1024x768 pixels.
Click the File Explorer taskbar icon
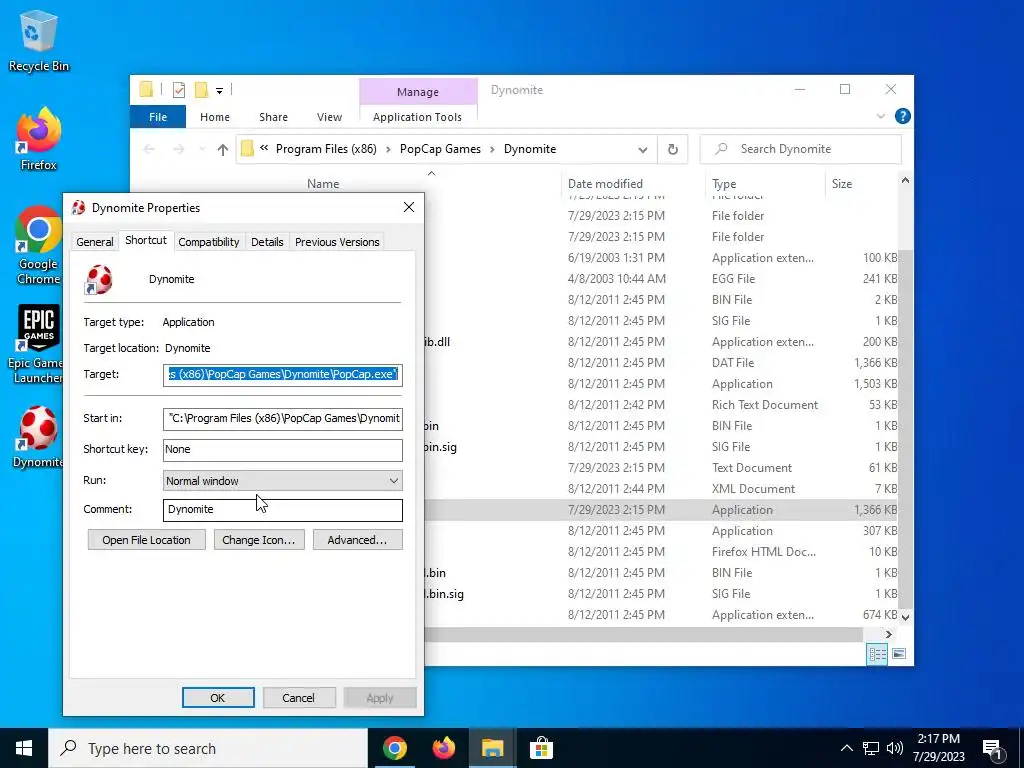click(492, 748)
